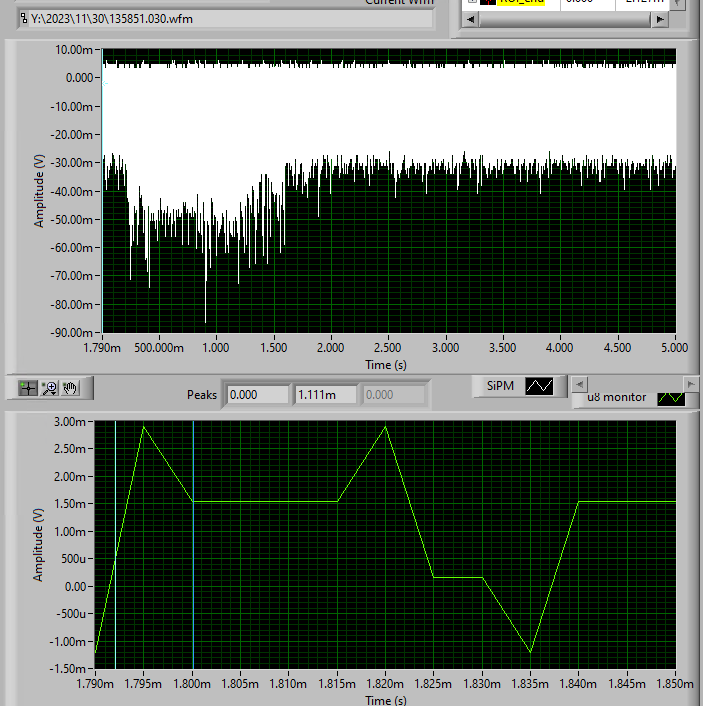This screenshot has width=703, height=706.
Task: Click the ROI_end cursor icon in cursor list
Action: [488, 2]
